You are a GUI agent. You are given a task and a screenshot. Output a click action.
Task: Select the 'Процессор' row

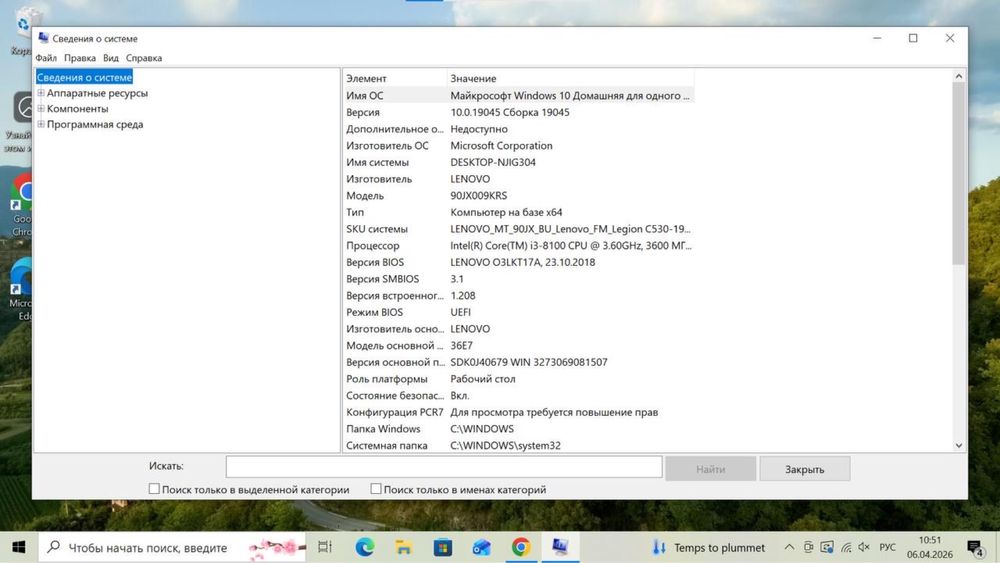point(518,245)
